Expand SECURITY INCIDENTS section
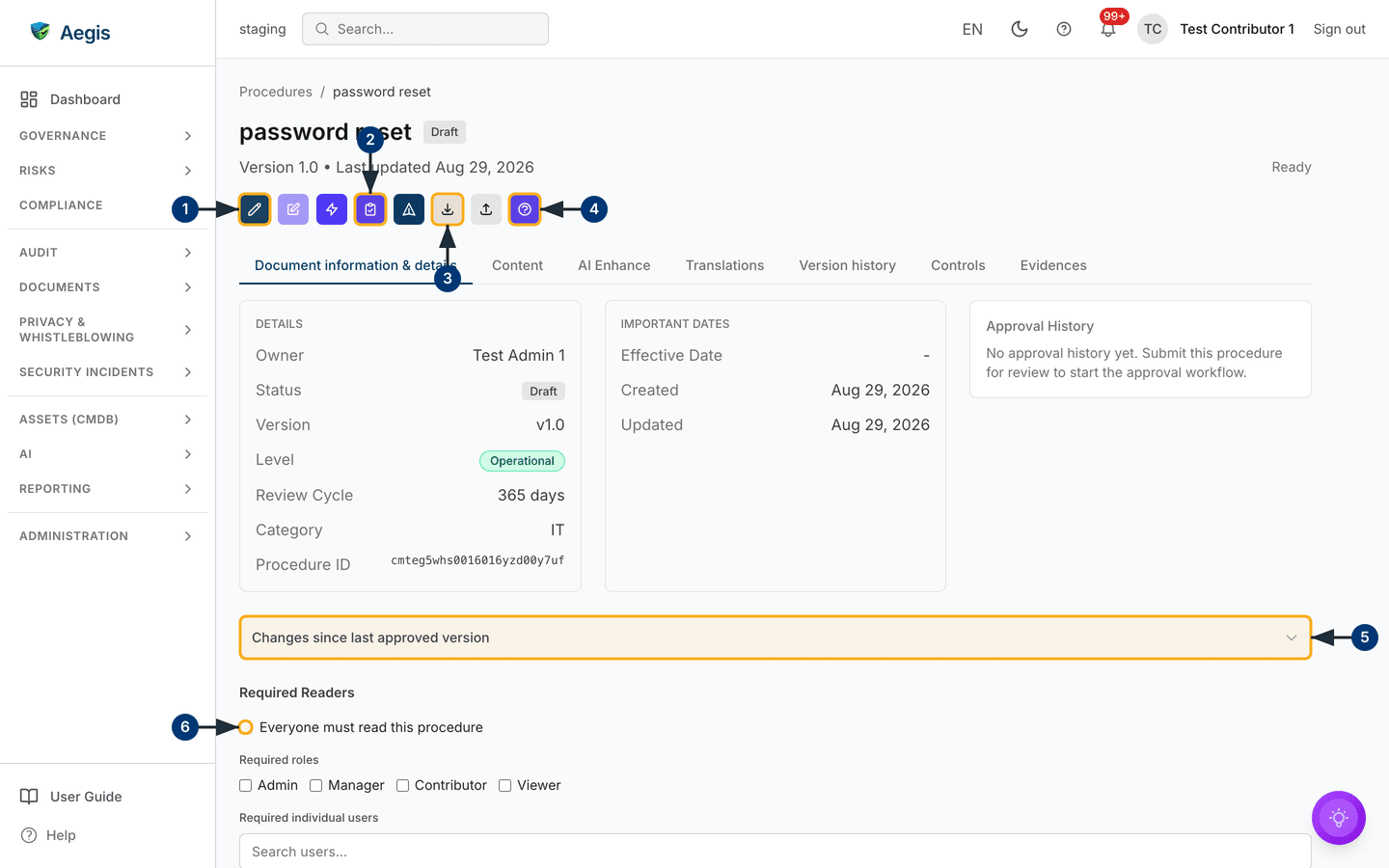This screenshot has width=1389, height=868. 106,372
